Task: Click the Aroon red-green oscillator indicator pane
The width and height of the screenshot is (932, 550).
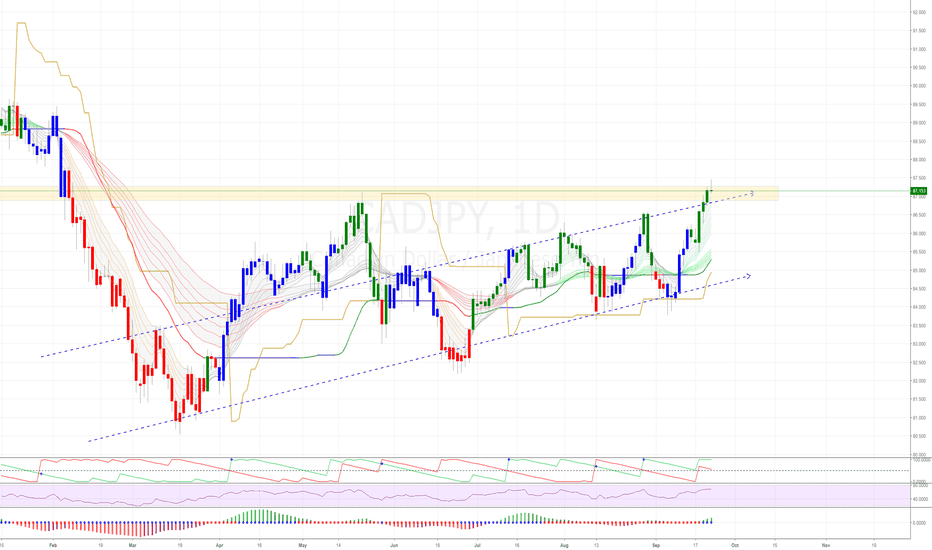Action: tap(455, 470)
